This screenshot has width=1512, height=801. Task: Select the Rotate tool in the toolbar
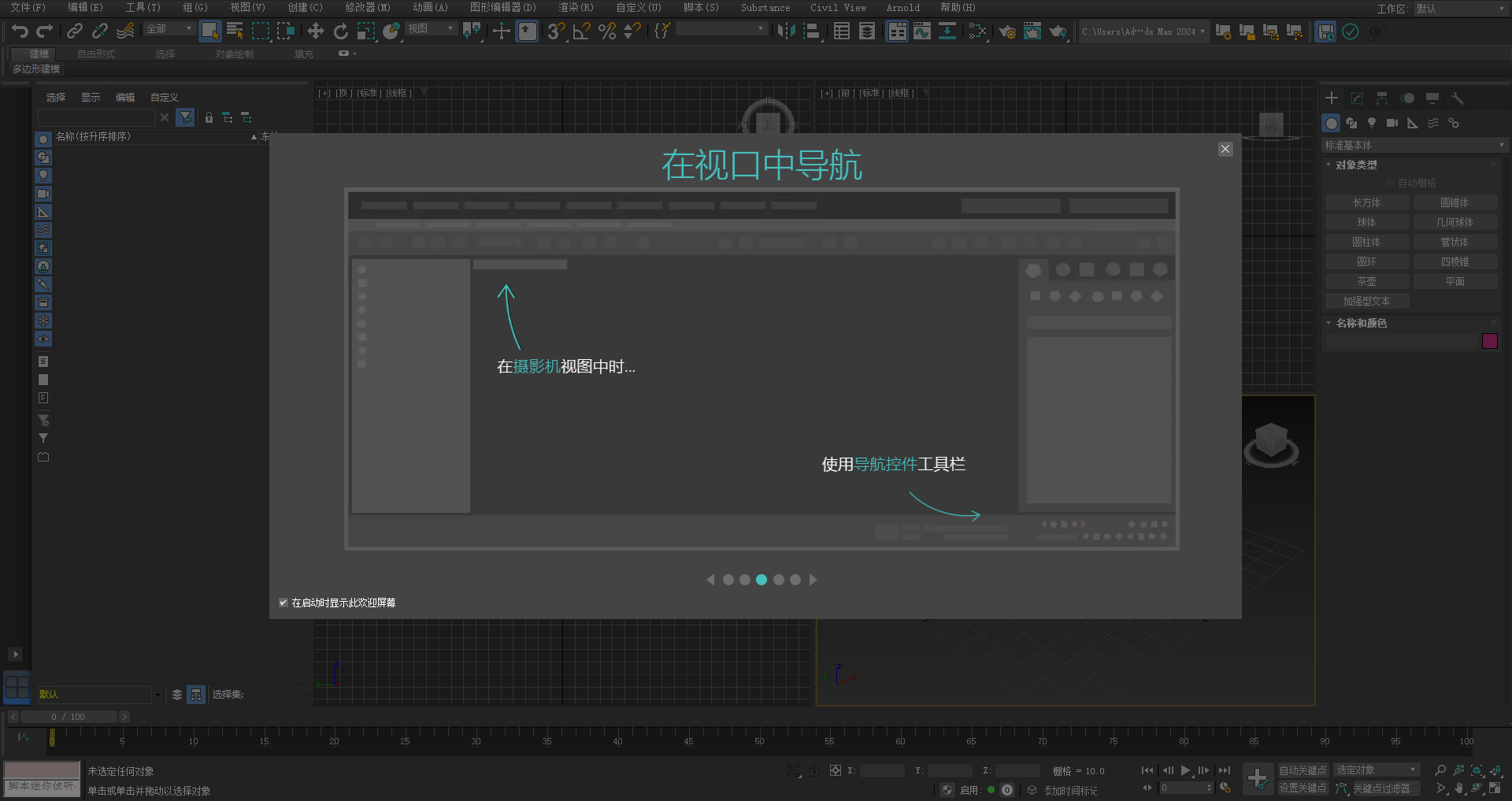pyautogui.click(x=340, y=32)
